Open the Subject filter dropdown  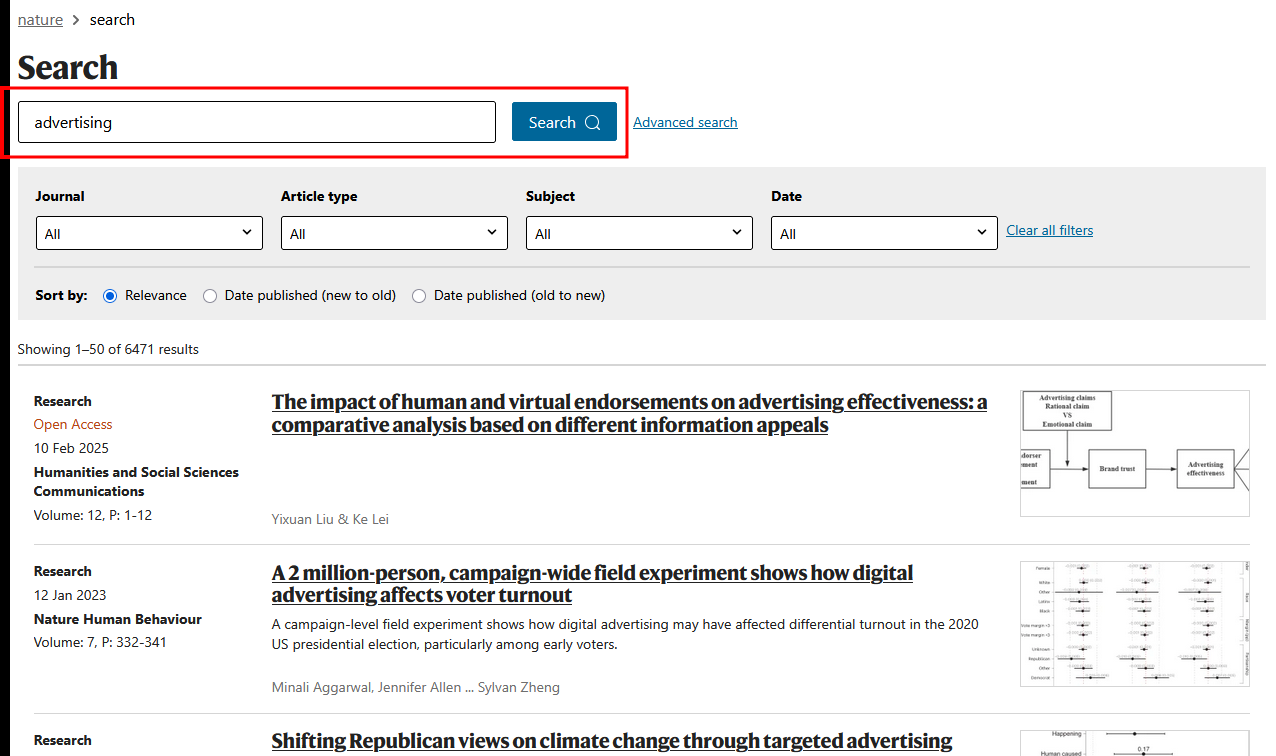click(639, 233)
